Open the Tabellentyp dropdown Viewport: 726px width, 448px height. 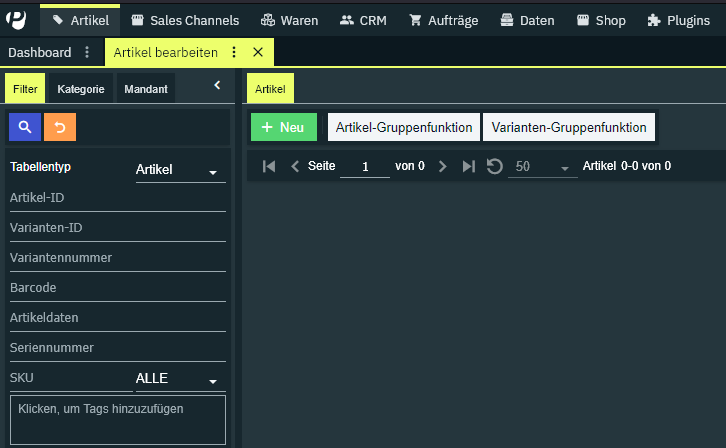click(x=179, y=170)
